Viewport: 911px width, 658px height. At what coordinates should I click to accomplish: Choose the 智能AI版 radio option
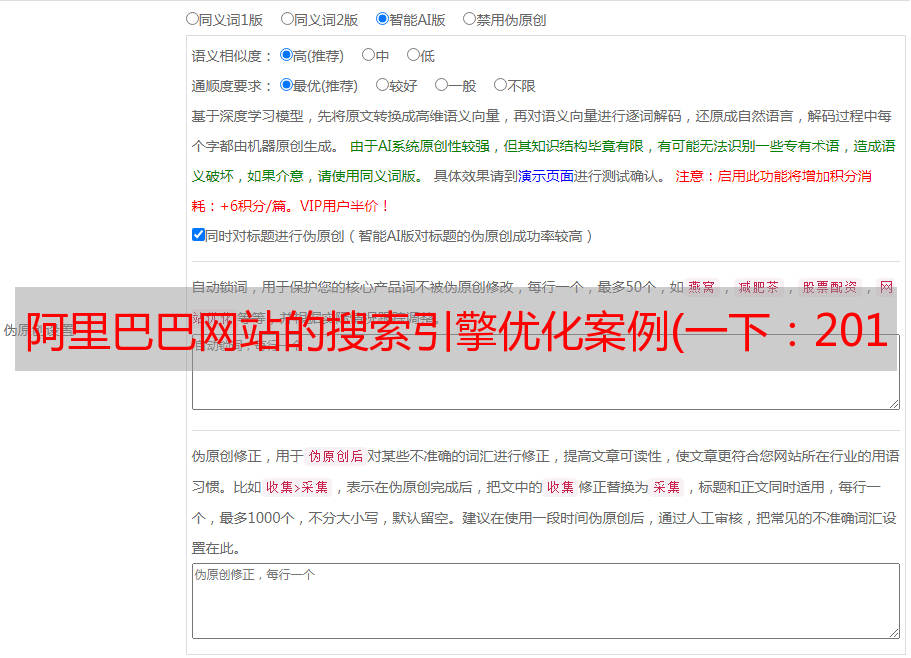[x=382, y=19]
